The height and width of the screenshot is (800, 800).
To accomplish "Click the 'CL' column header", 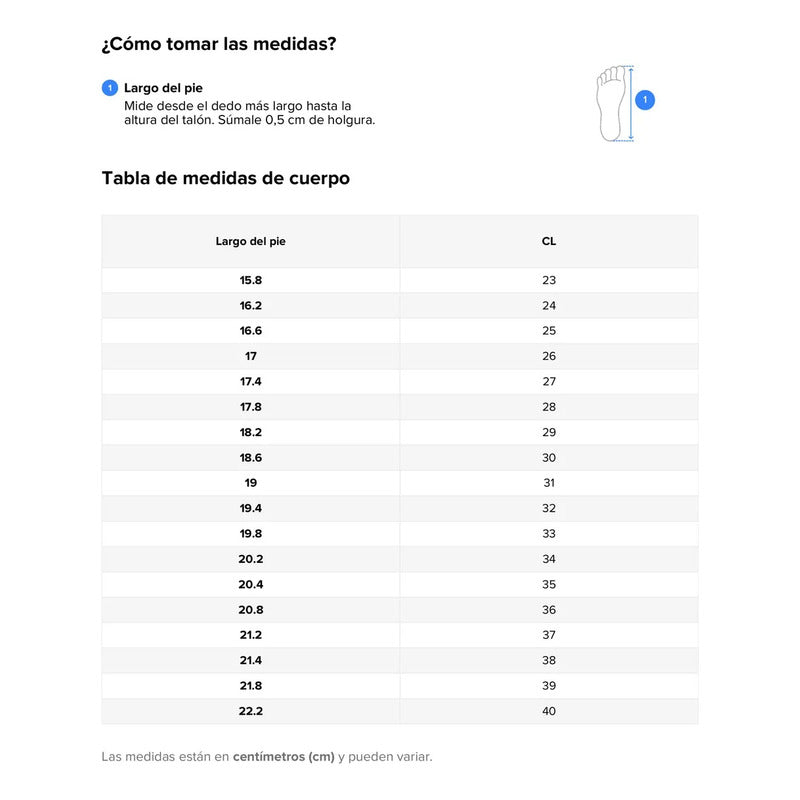I will 549,241.
